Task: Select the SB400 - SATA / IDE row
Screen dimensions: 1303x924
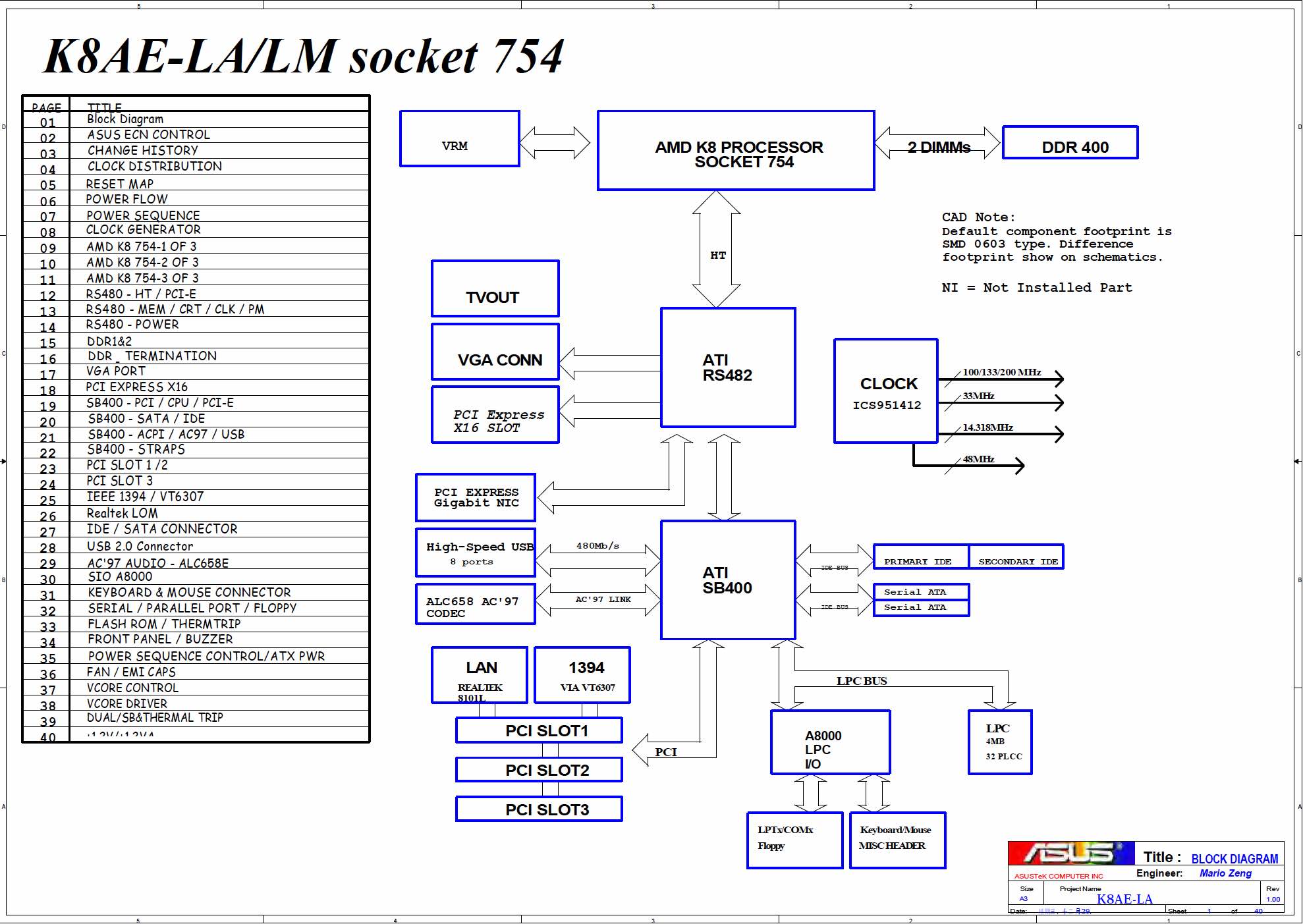Action: (x=146, y=419)
